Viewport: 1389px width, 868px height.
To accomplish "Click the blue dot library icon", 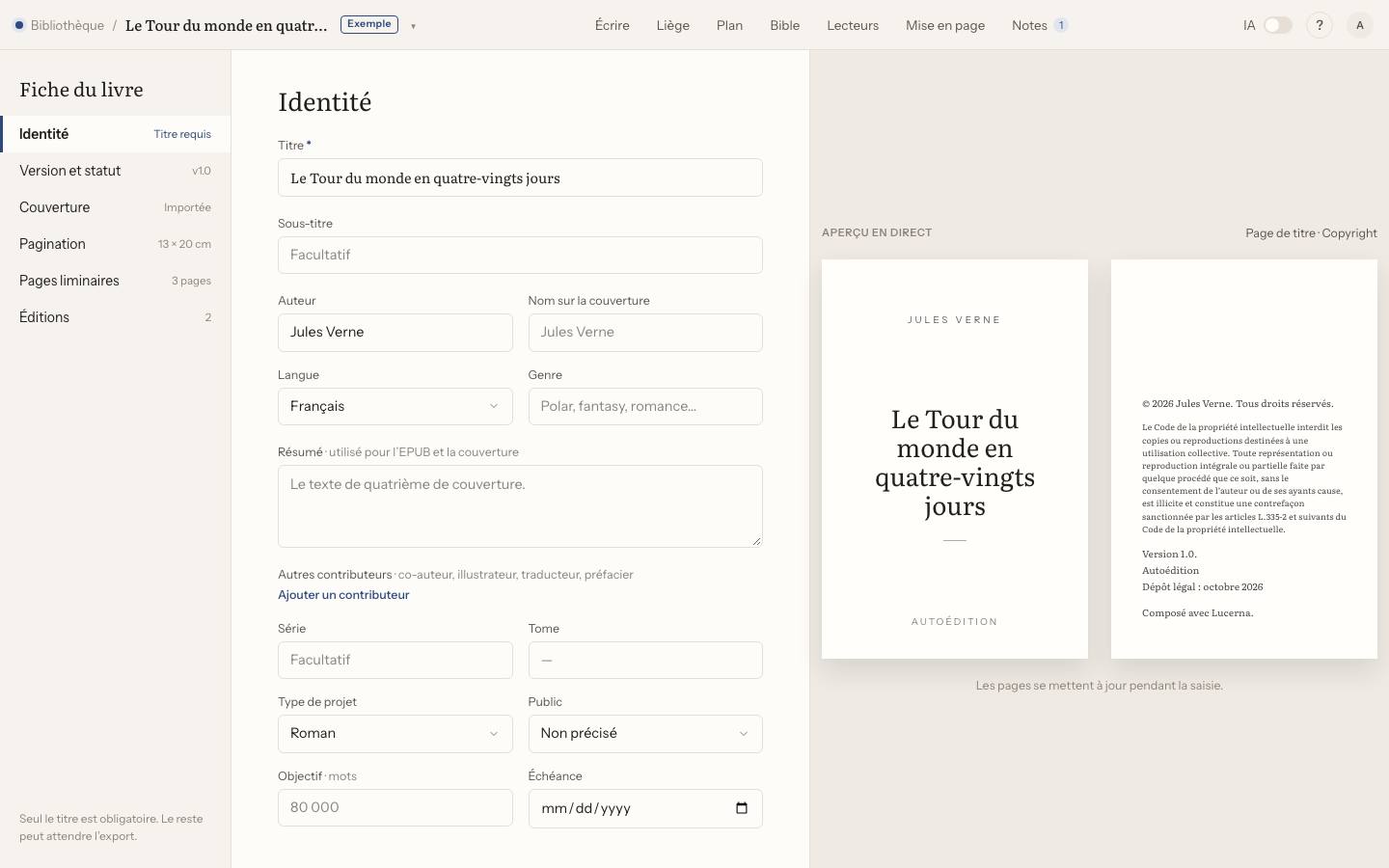I will point(18,25).
